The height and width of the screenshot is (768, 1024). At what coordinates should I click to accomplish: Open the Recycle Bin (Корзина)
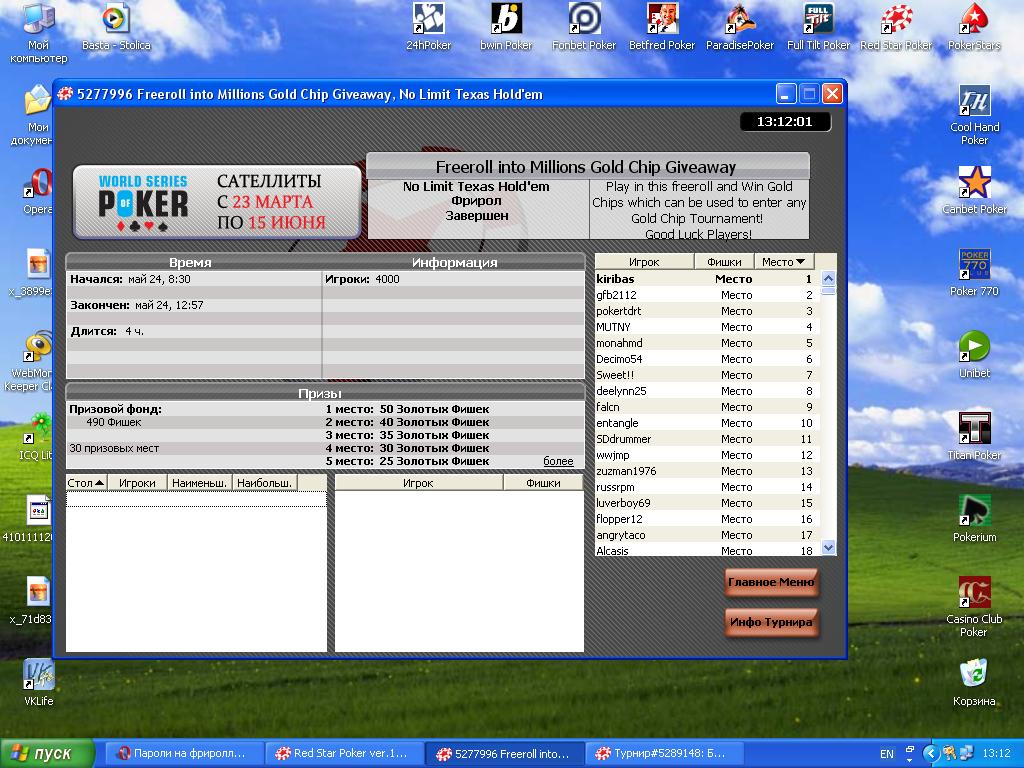coord(974,673)
